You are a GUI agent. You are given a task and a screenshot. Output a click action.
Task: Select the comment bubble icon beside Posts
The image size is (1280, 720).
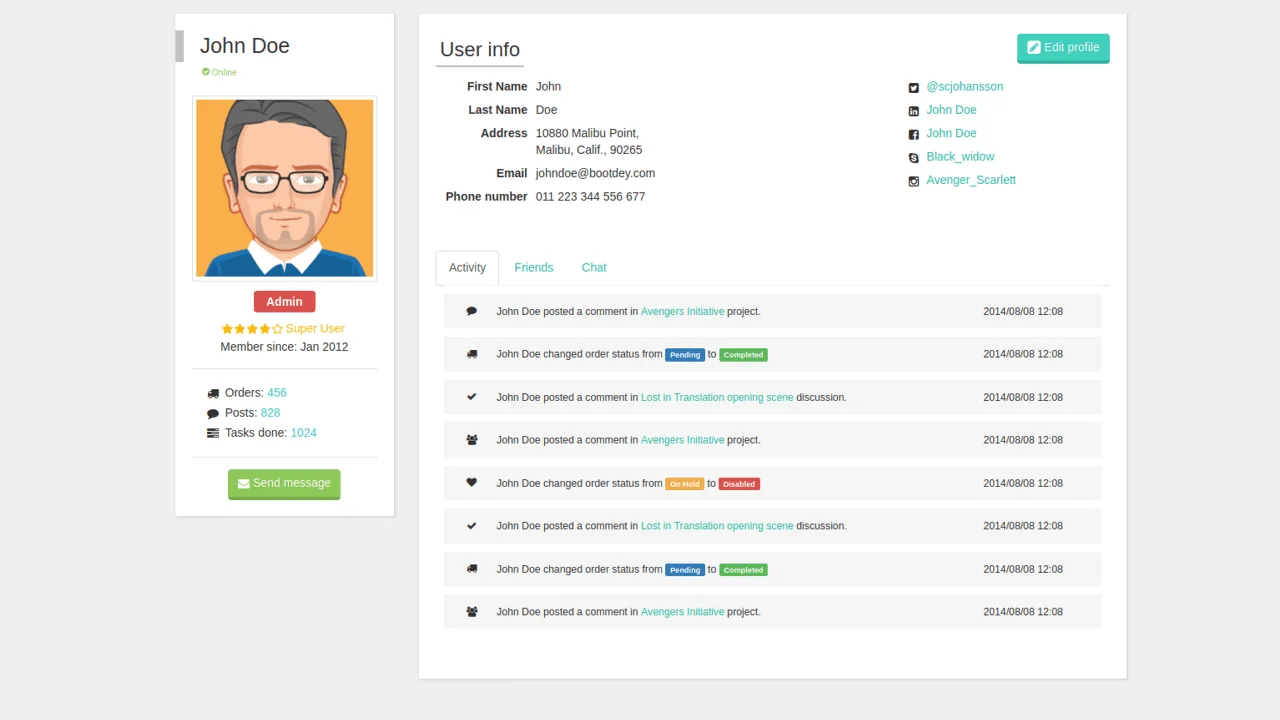[212, 412]
